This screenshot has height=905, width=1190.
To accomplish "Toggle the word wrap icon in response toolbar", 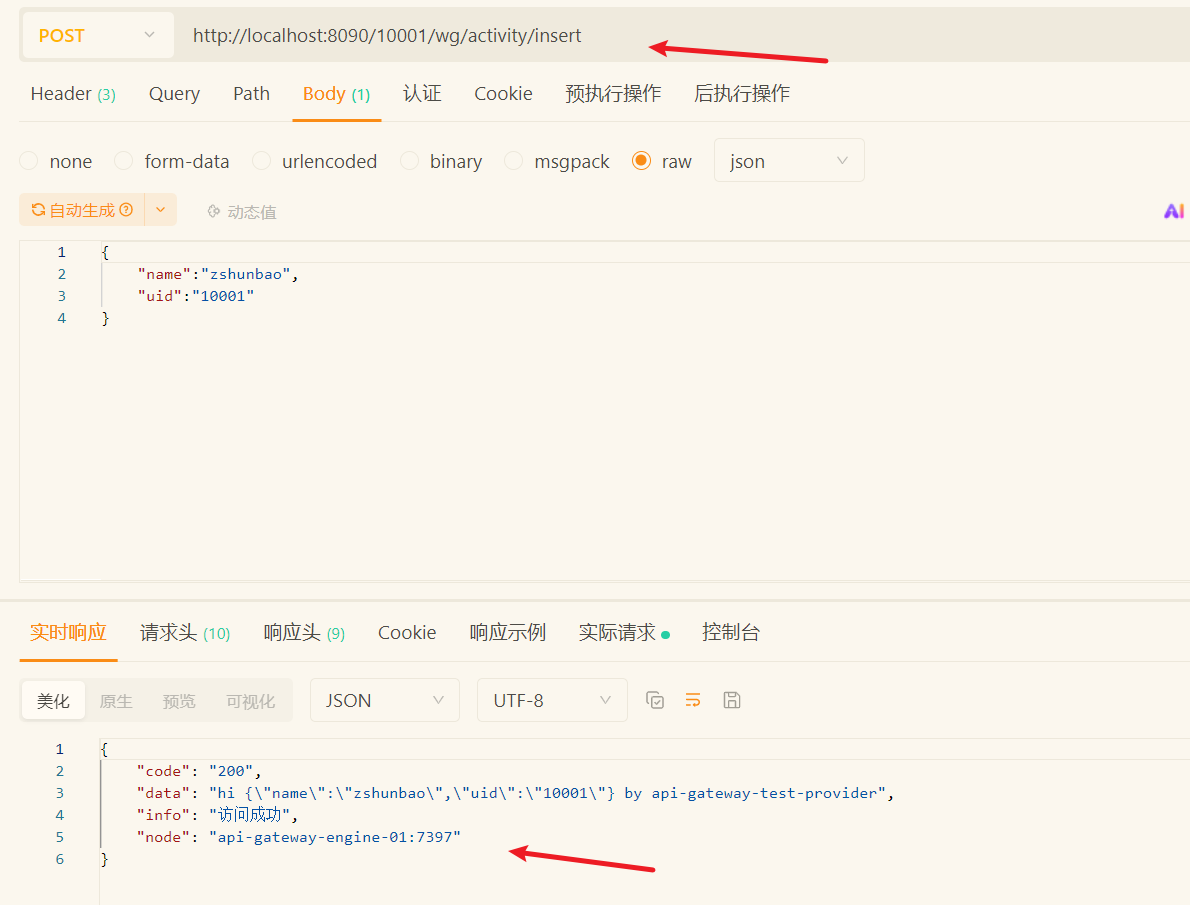I will coord(693,700).
